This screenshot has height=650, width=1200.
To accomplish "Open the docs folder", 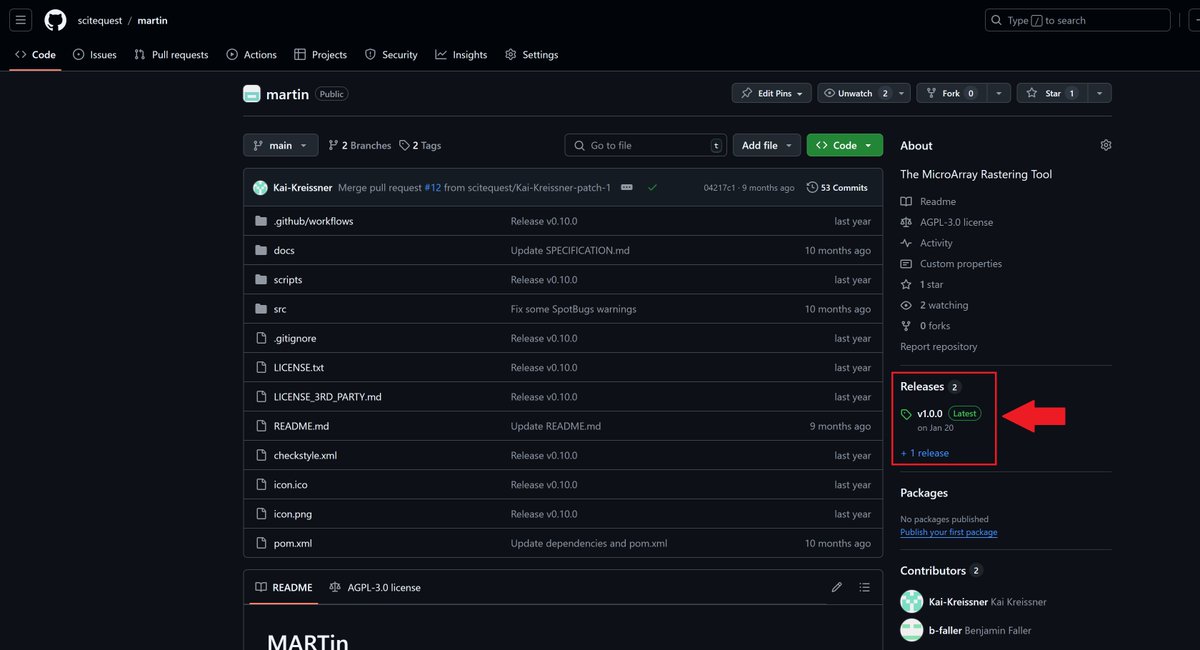I will pos(284,250).
